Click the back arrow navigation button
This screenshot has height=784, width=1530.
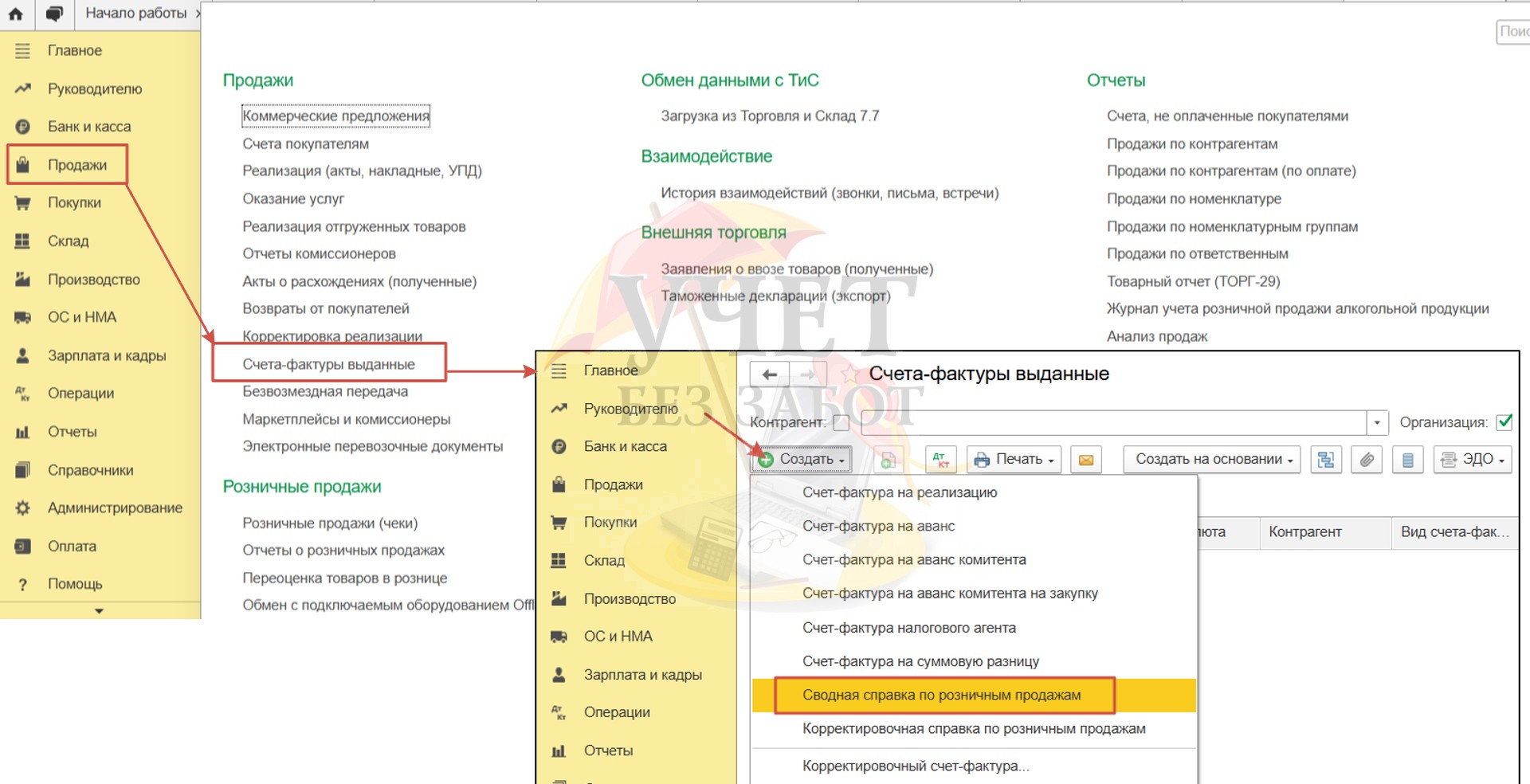[769, 374]
